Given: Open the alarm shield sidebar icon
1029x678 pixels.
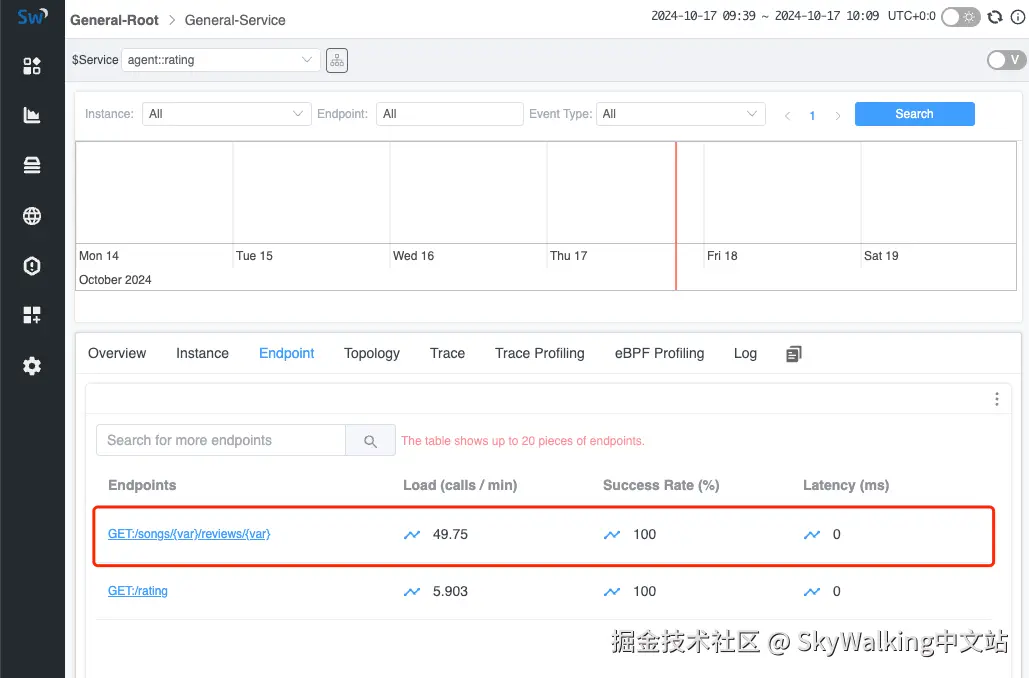Looking at the screenshot, I should [x=32, y=266].
